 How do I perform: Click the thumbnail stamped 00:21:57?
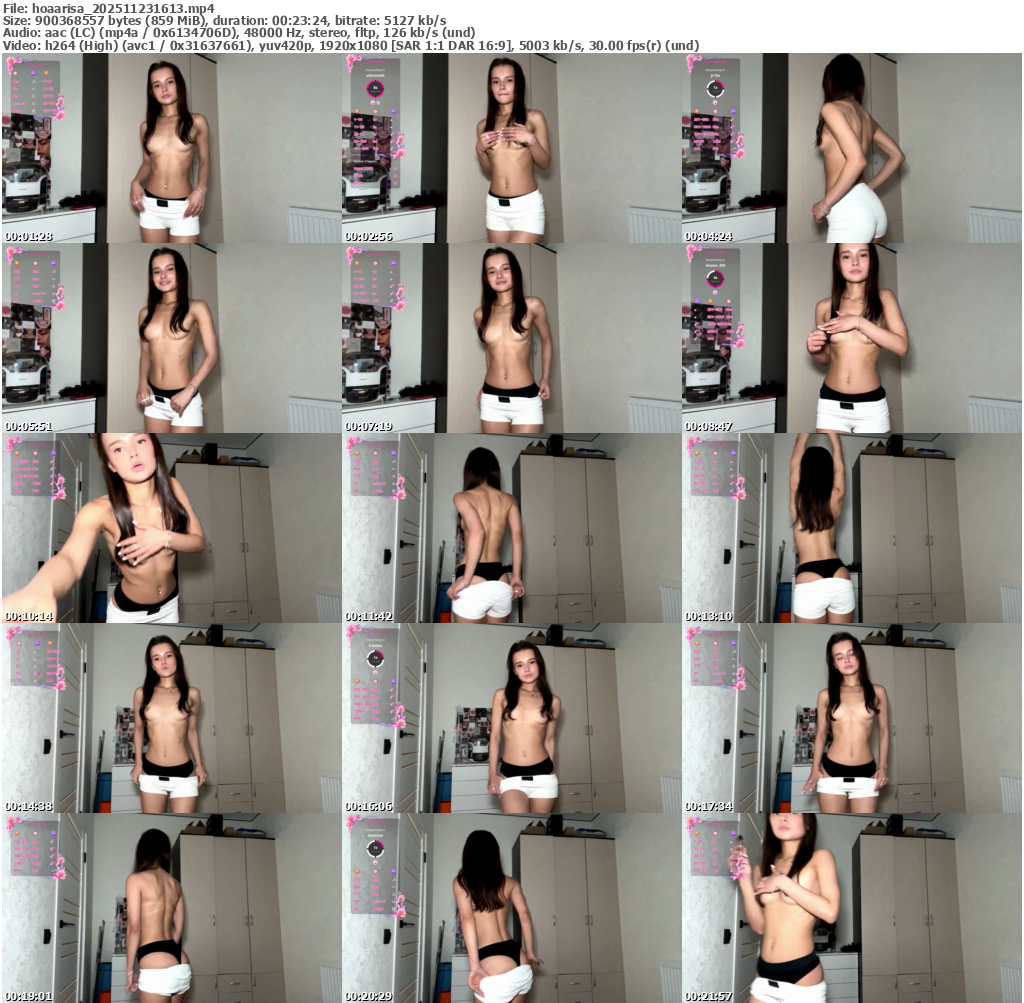pyautogui.click(x=852, y=908)
